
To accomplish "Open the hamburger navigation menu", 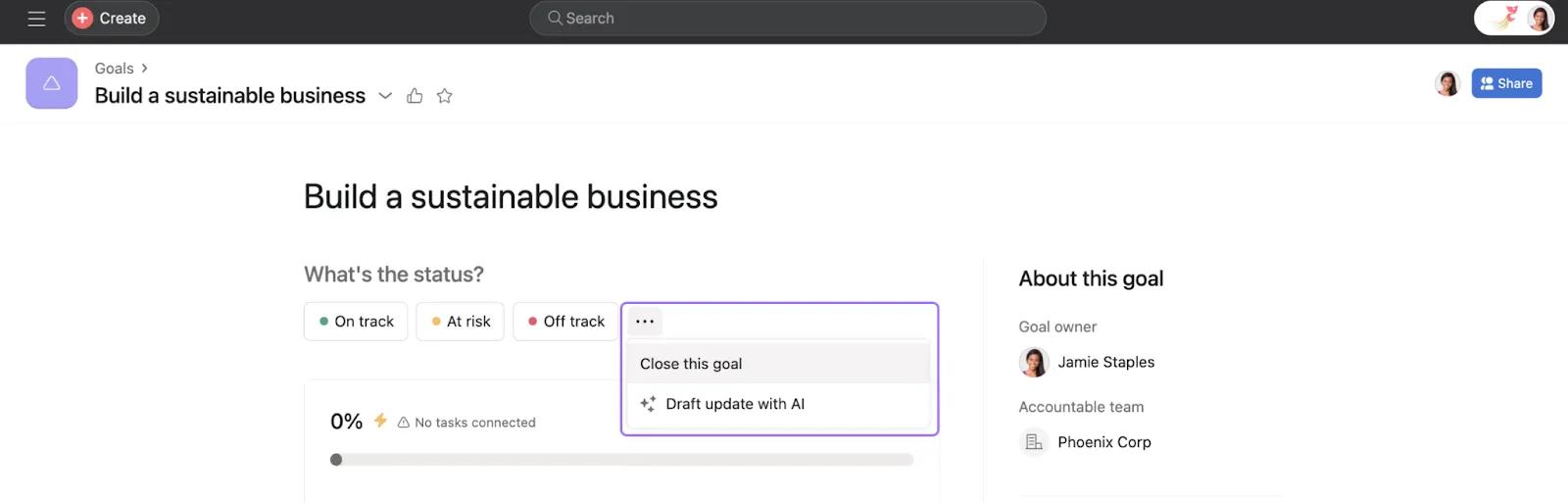I will click(x=36, y=19).
